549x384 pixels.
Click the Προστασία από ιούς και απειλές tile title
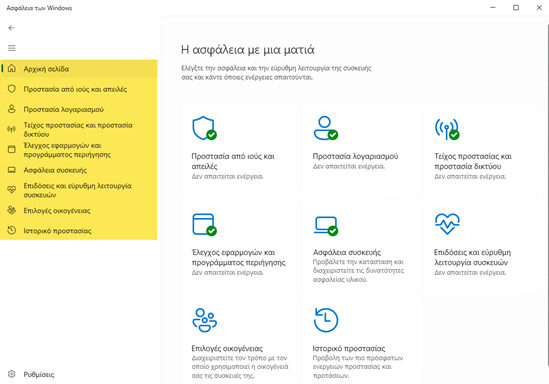[233, 161]
